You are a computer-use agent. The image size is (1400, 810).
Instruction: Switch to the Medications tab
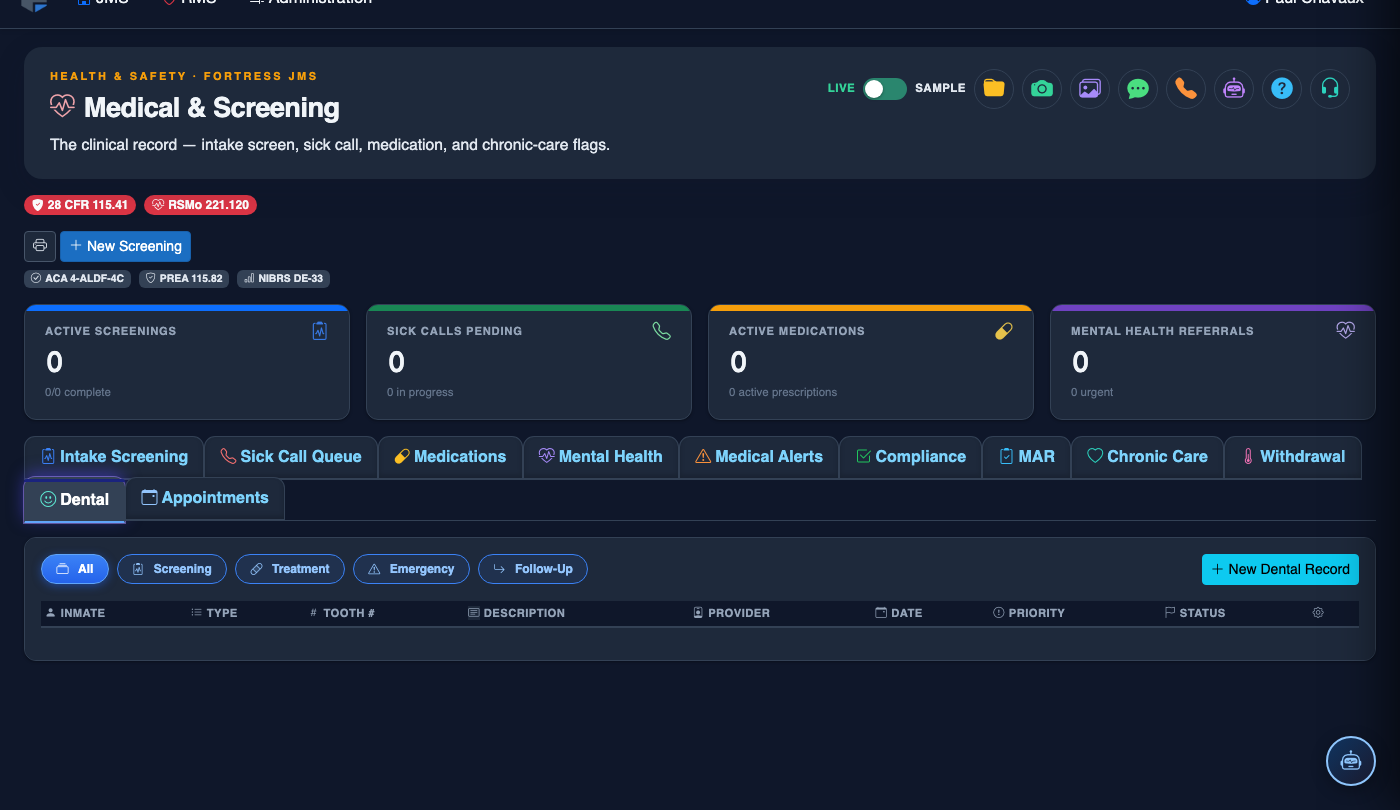point(450,457)
